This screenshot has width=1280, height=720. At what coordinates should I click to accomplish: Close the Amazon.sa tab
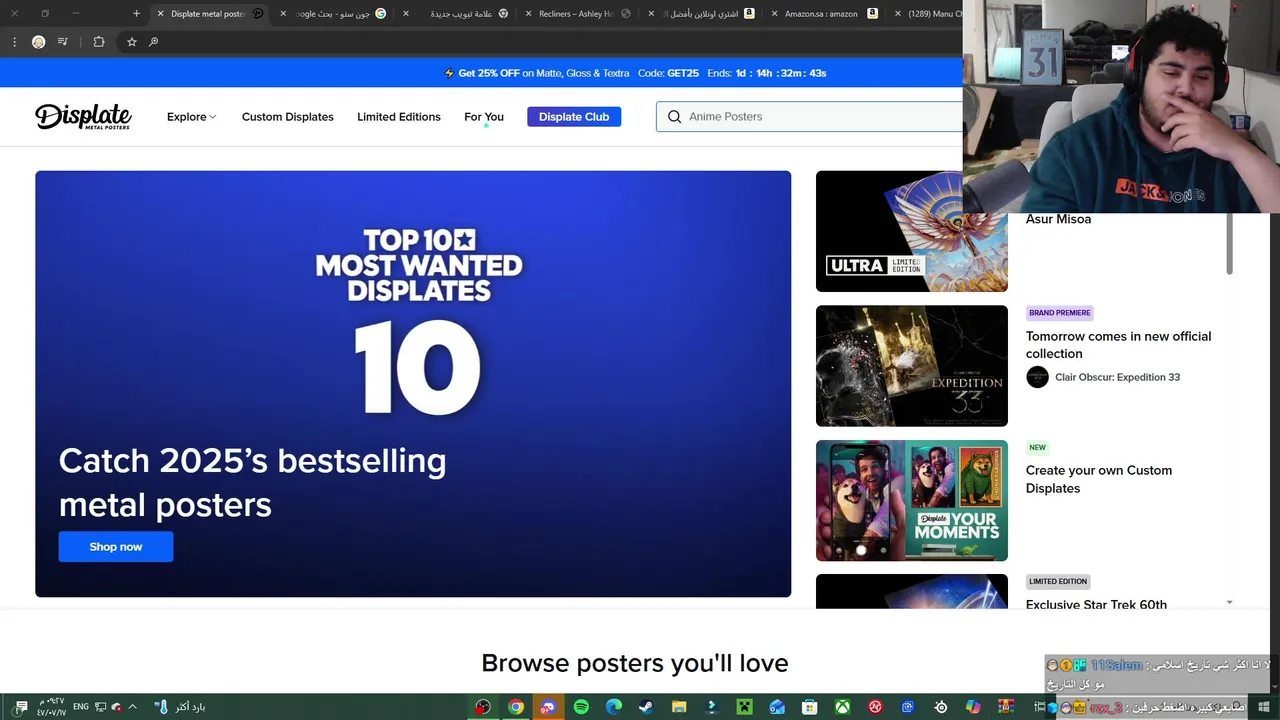click(774, 14)
